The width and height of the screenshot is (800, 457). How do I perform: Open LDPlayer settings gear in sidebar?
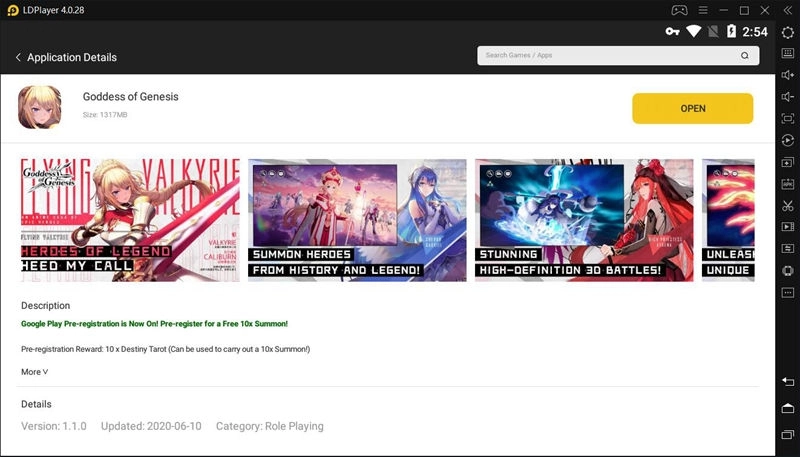tap(788, 32)
